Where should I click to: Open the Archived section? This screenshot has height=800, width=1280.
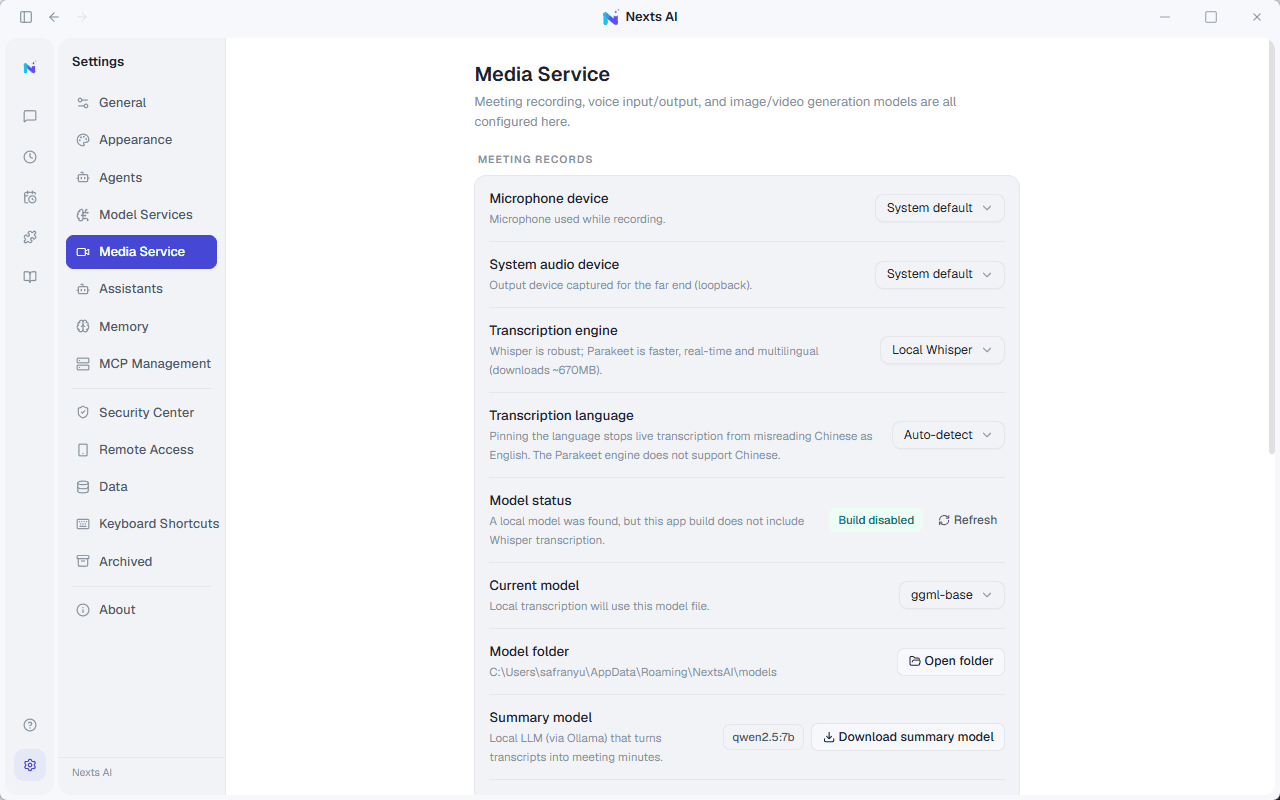pyautogui.click(x=141, y=562)
